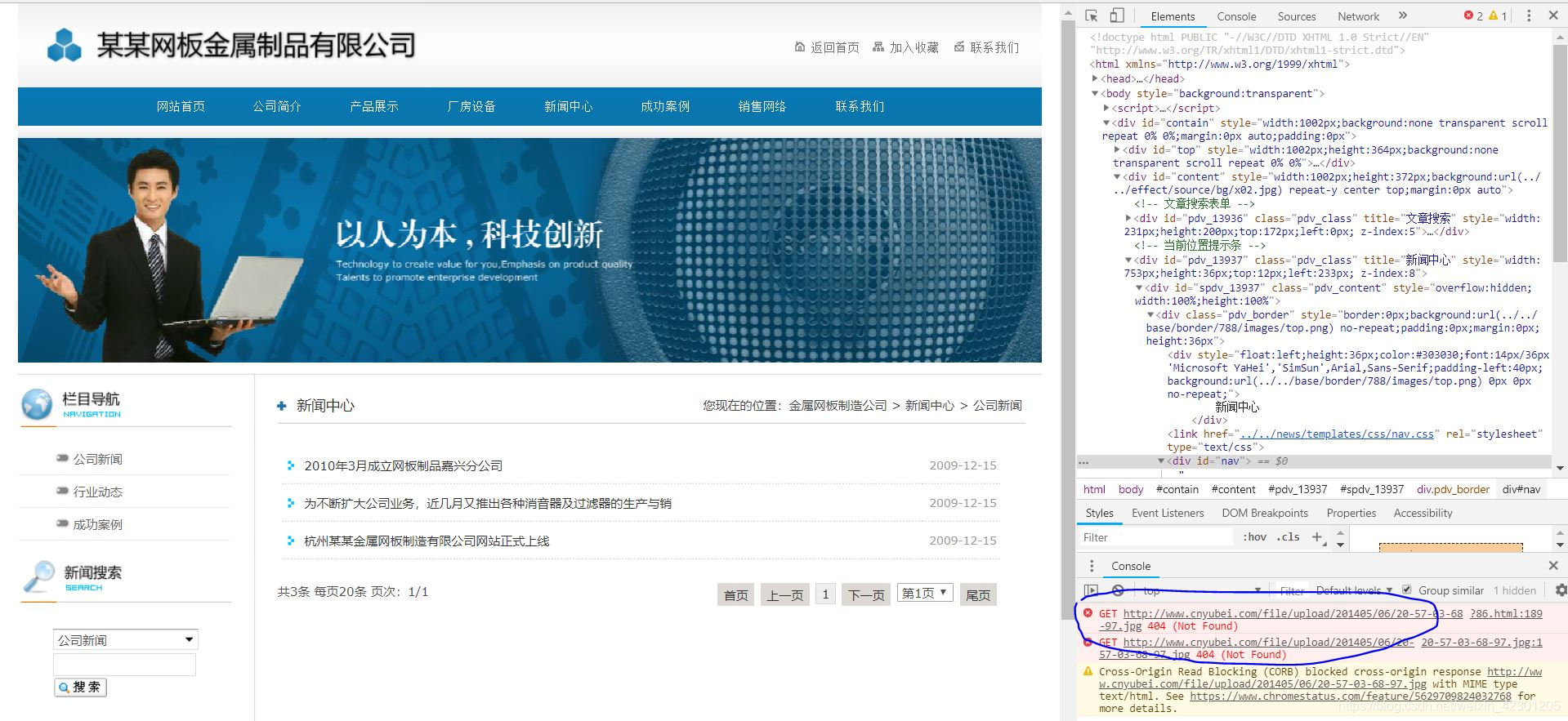The image size is (1568, 721).
Task: Expand the script element node
Action: tap(1106, 108)
